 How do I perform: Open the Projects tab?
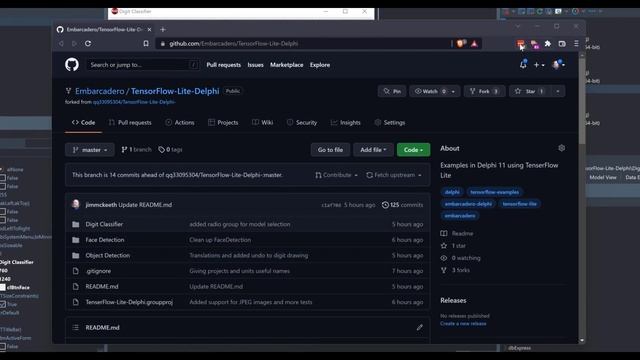click(223, 122)
